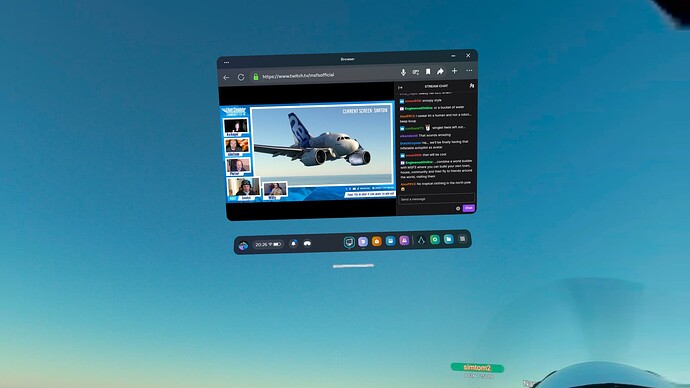Collapse the Stream Chat panel
690x388 pixels.
[x=400, y=87]
